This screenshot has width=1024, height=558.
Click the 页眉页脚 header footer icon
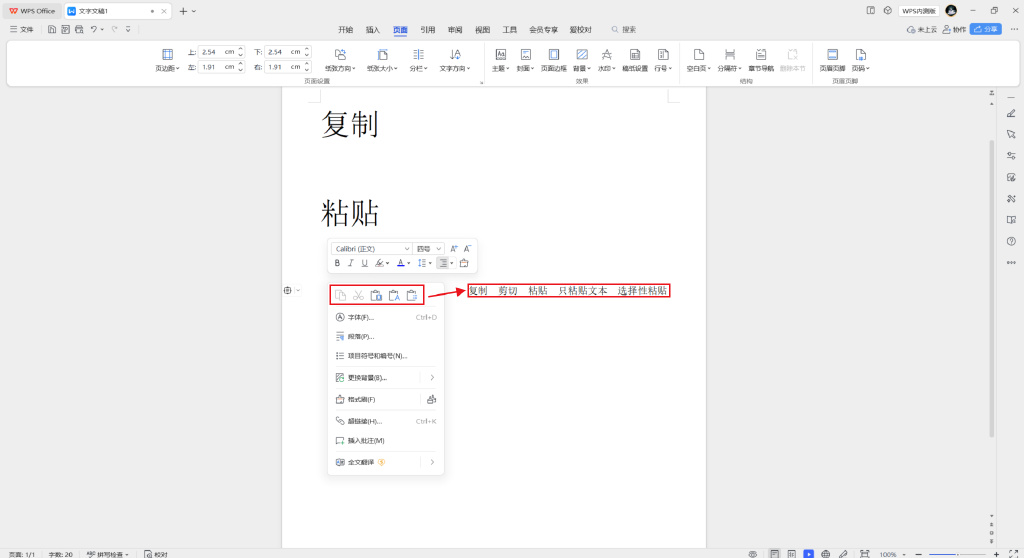[832, 55]
